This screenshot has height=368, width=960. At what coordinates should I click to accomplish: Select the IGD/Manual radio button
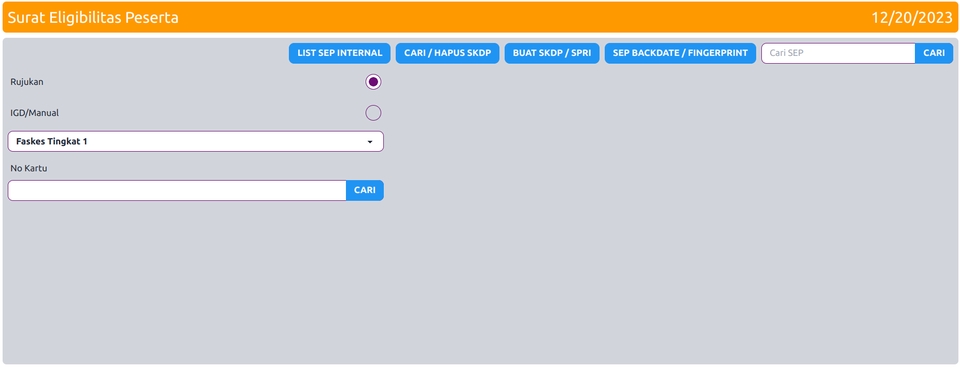click(x=373, y=113)
